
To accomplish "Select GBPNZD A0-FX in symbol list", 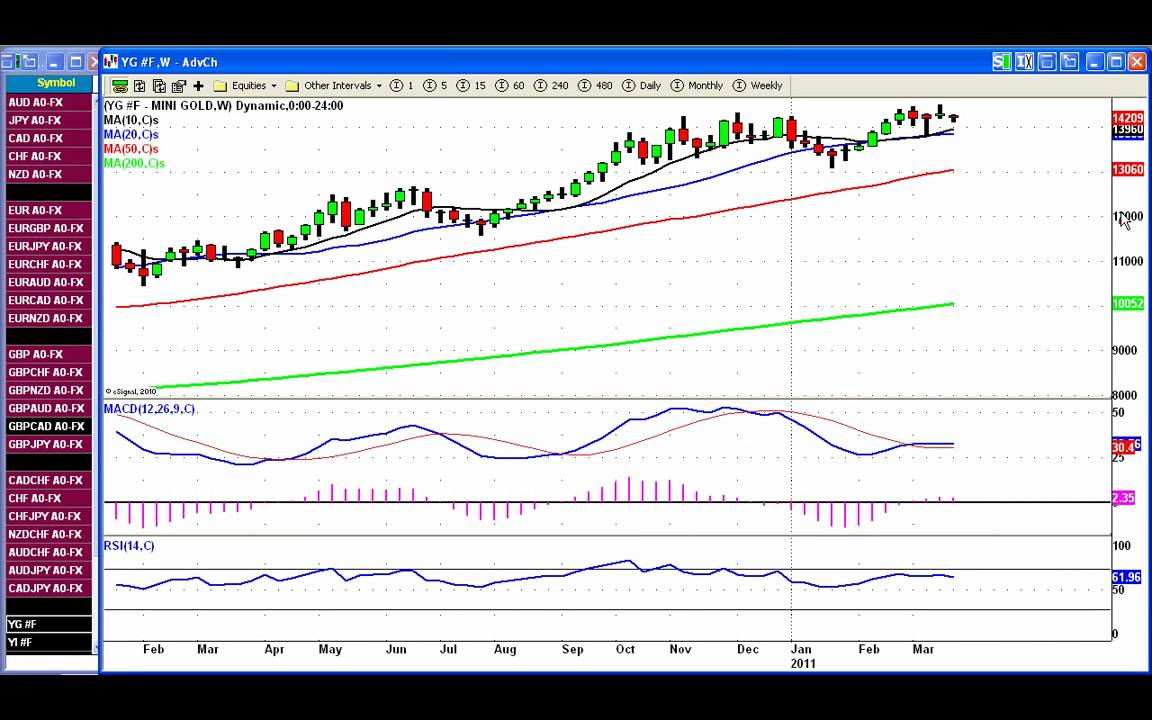I will point(49,390).
